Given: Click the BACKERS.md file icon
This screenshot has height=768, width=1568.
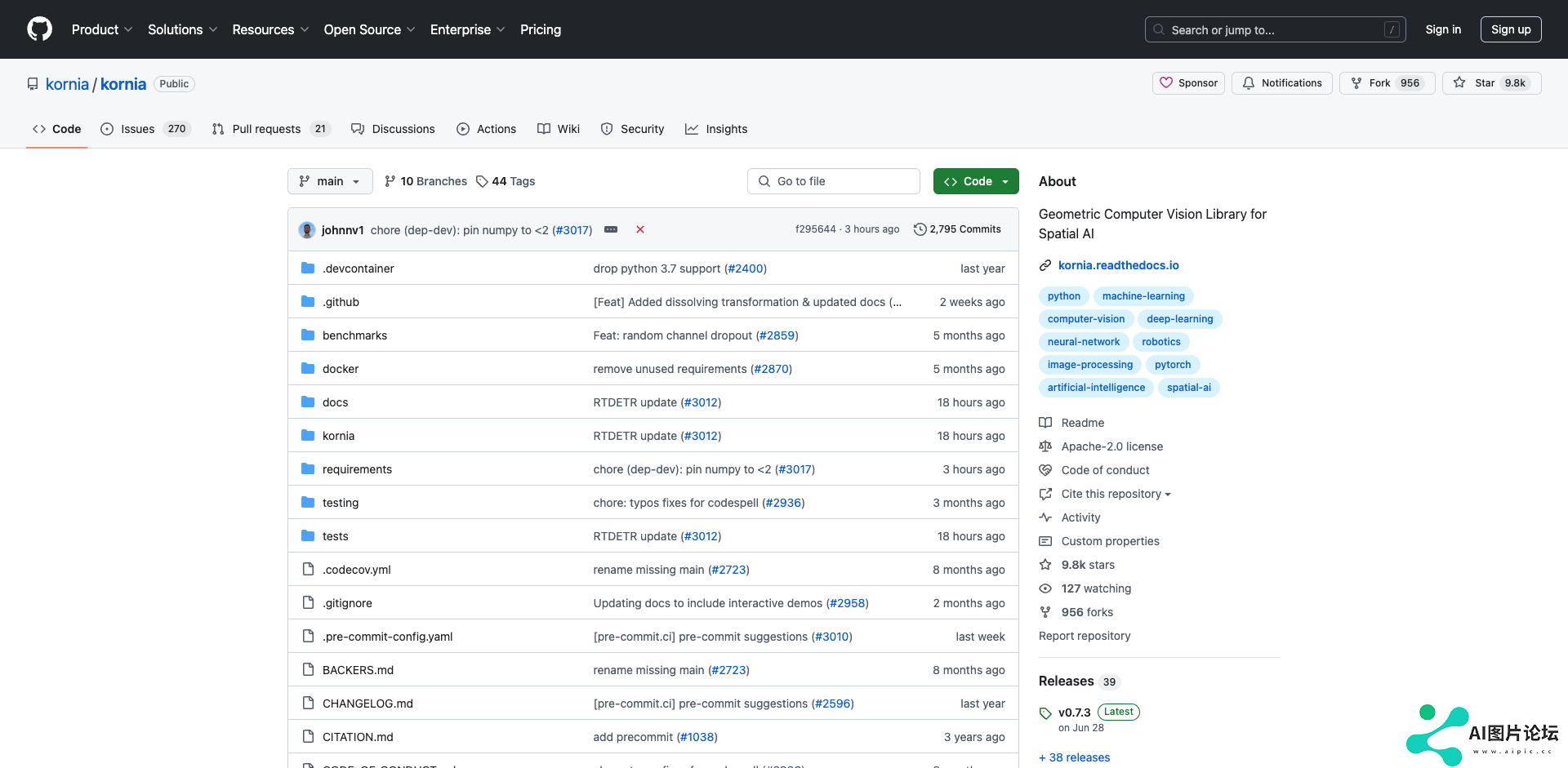Looking at the screenshot, I should 308,669.
